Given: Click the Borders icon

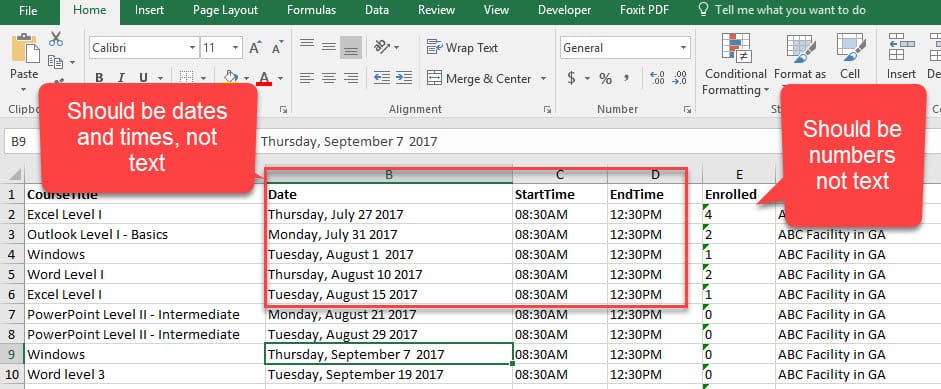Looking at the screenshot, I should [187, 78].
